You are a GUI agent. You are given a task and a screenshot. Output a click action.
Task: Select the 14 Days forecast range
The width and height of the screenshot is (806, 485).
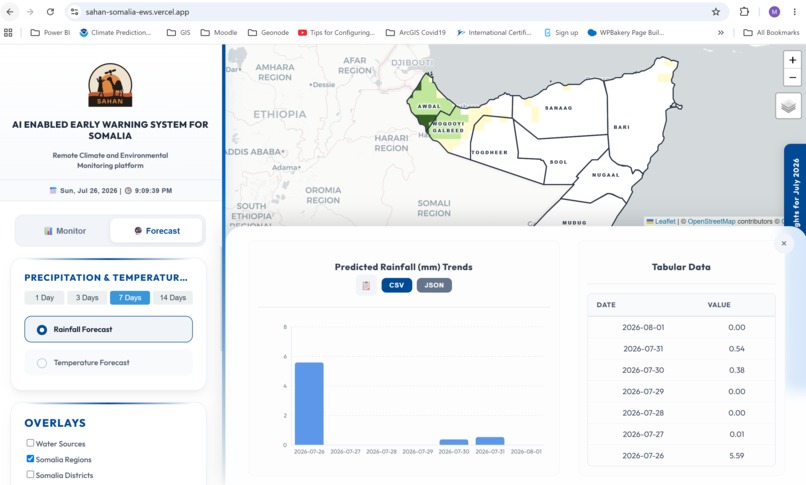(173, 297)
